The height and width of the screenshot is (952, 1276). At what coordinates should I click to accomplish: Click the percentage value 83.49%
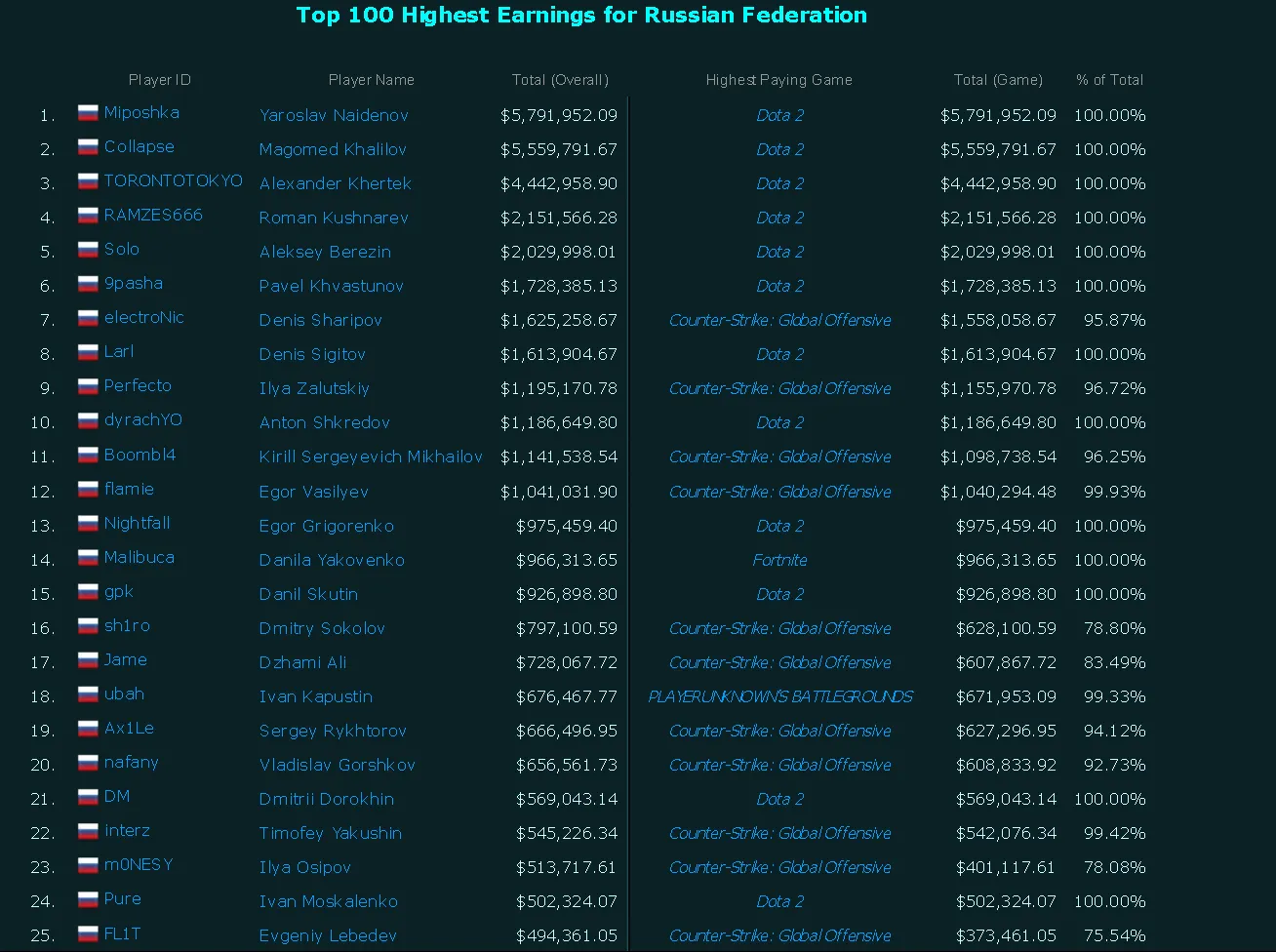[x=1115, y=663]
